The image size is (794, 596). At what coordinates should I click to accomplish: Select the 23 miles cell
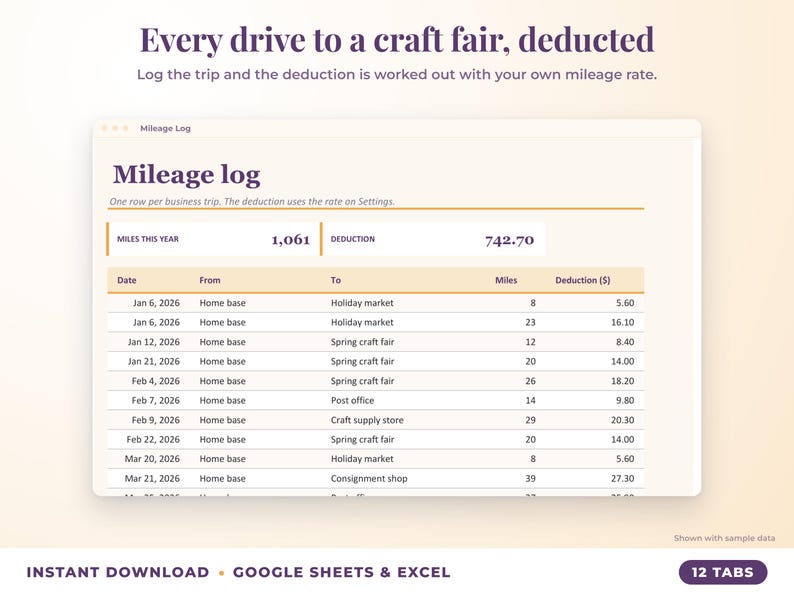530,322
